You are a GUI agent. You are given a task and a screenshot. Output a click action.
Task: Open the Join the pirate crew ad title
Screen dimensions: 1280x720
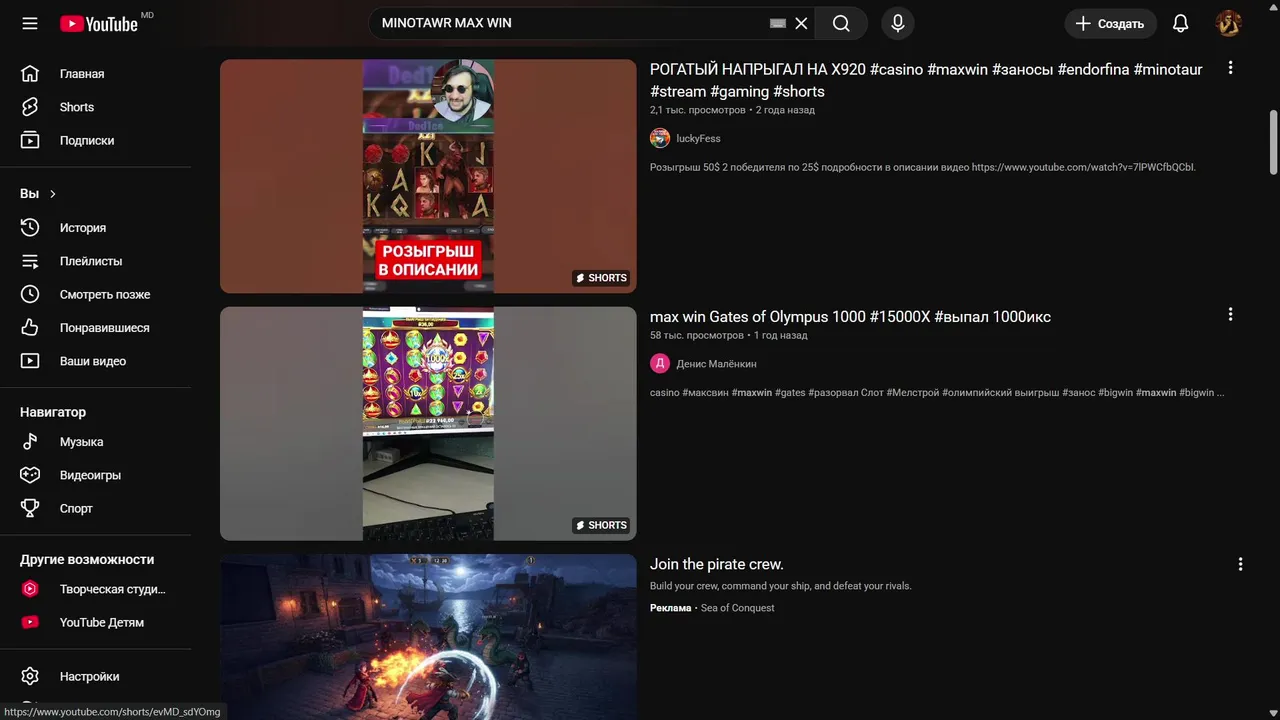pos(717,564)
